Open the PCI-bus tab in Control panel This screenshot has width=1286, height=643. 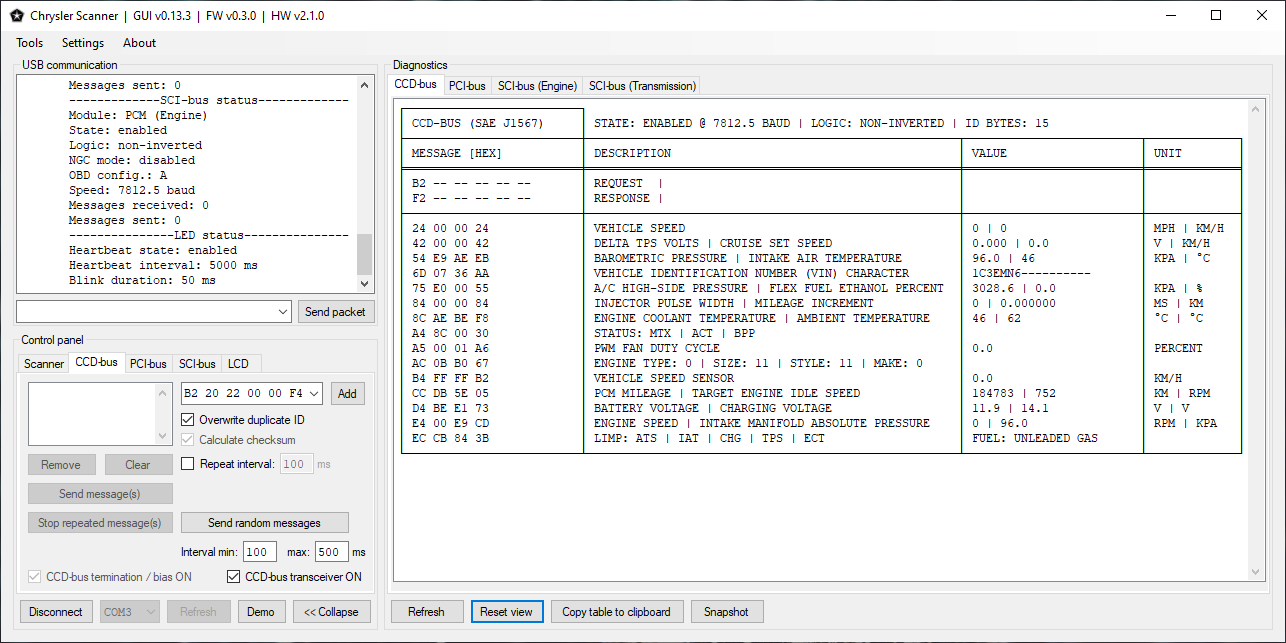[x=149, y=364]
